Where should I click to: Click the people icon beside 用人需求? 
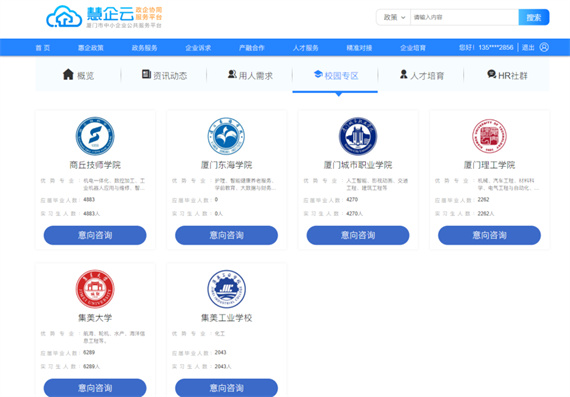coord(232,74)
